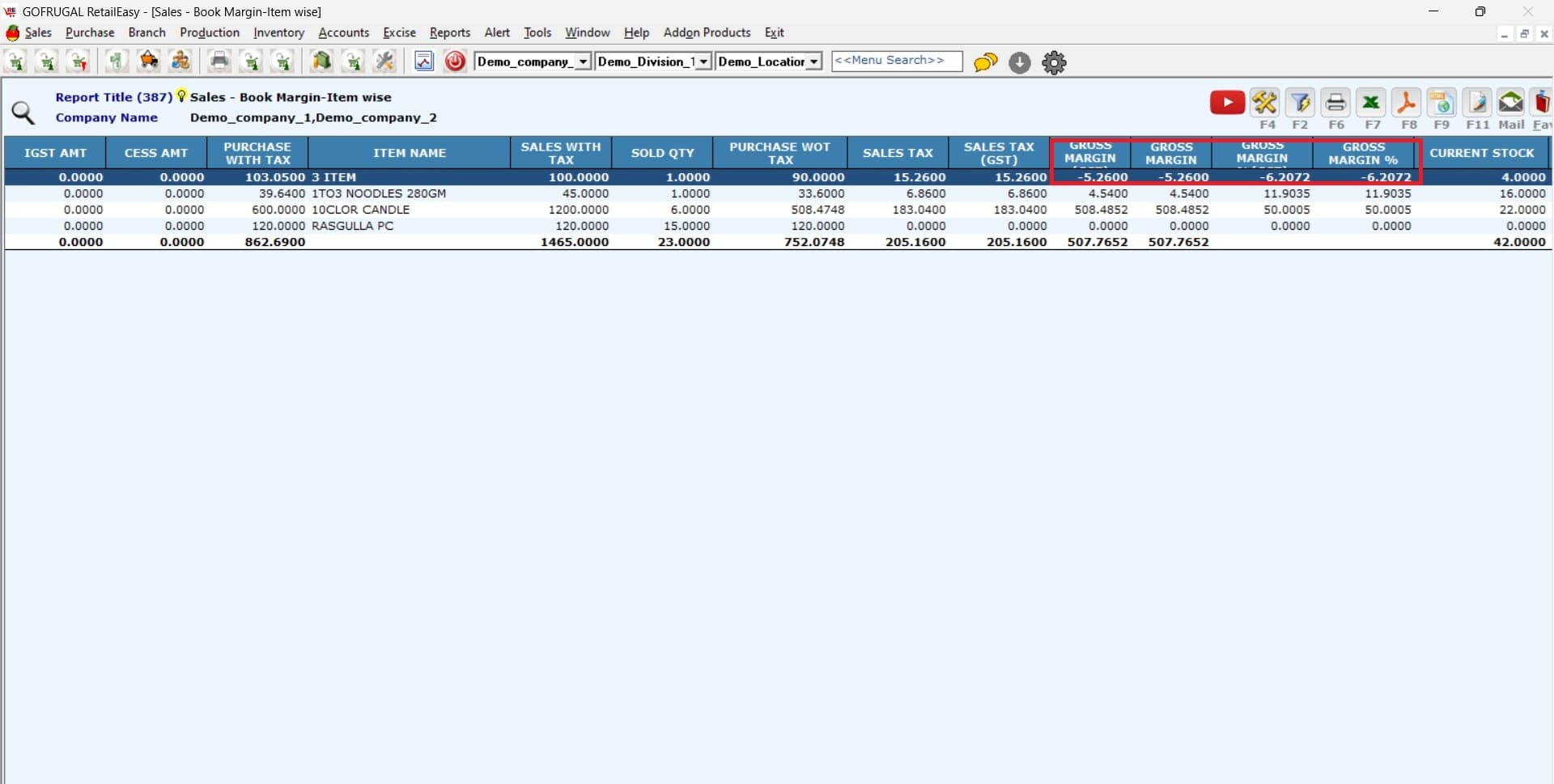Open the gear settings icon in toolbar
This screenshot has height=784, width=1554.
1054,62
